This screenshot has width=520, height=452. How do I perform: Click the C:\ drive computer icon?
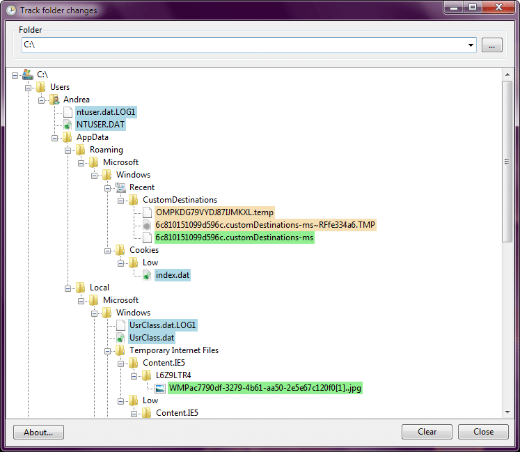tap(27, 75)
